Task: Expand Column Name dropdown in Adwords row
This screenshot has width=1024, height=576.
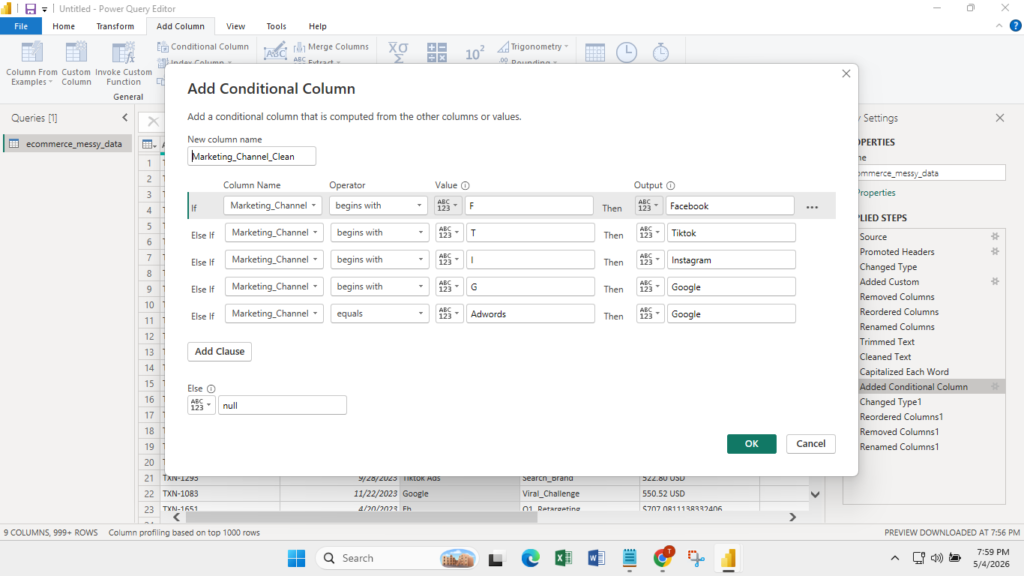Action: [274, 313]
